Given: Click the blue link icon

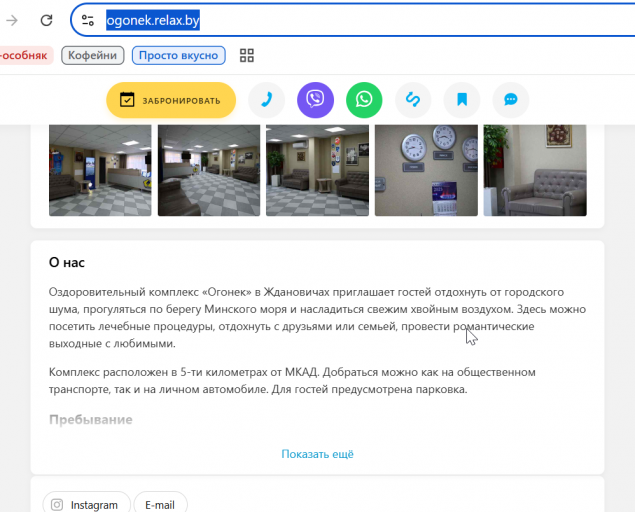Looking at the screenshot, I should pos(413,100).
